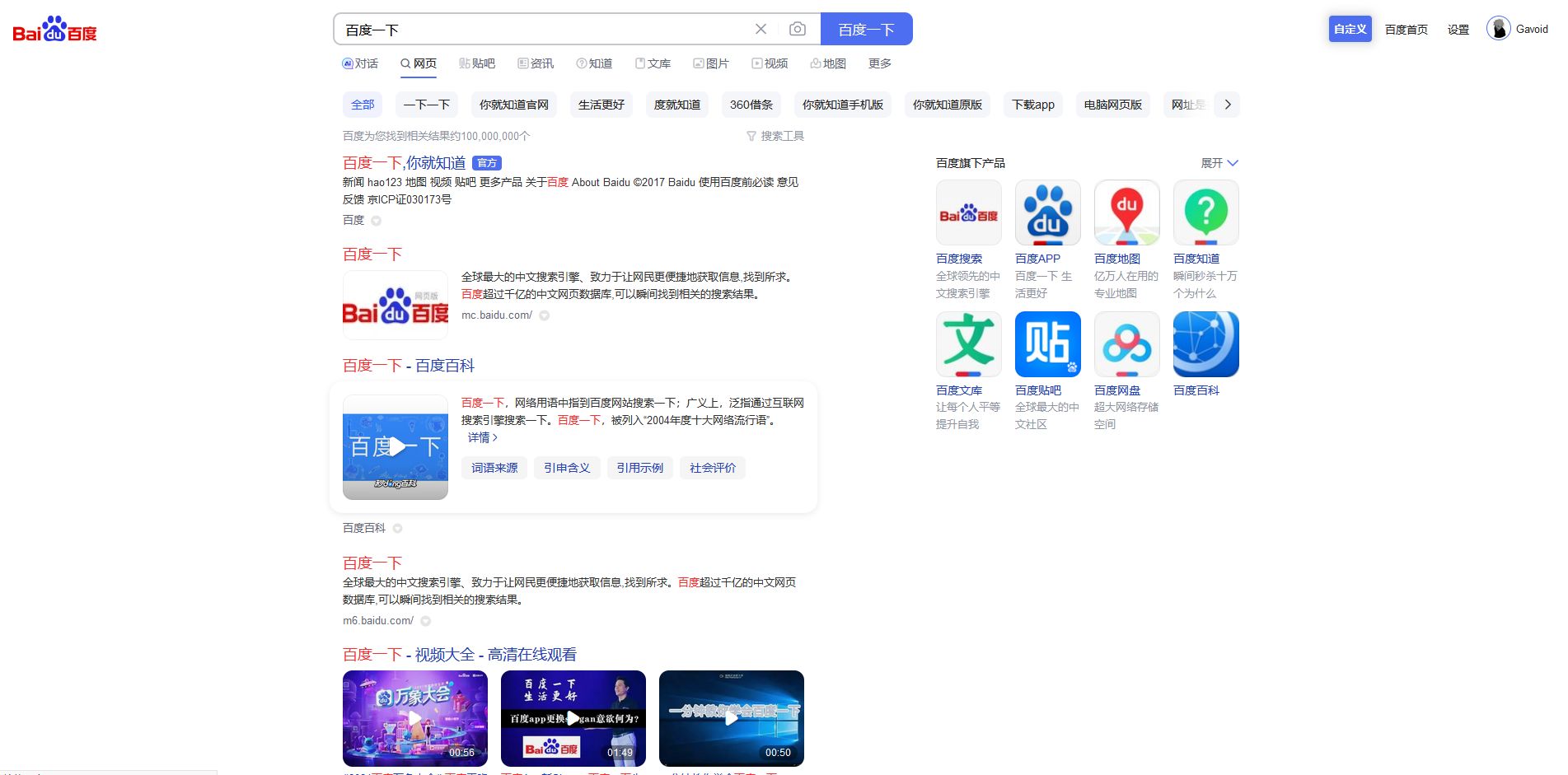Select the 你就知道手机版 suggestion chip
The image size is (1568, 775).
[x=843, y=105]
